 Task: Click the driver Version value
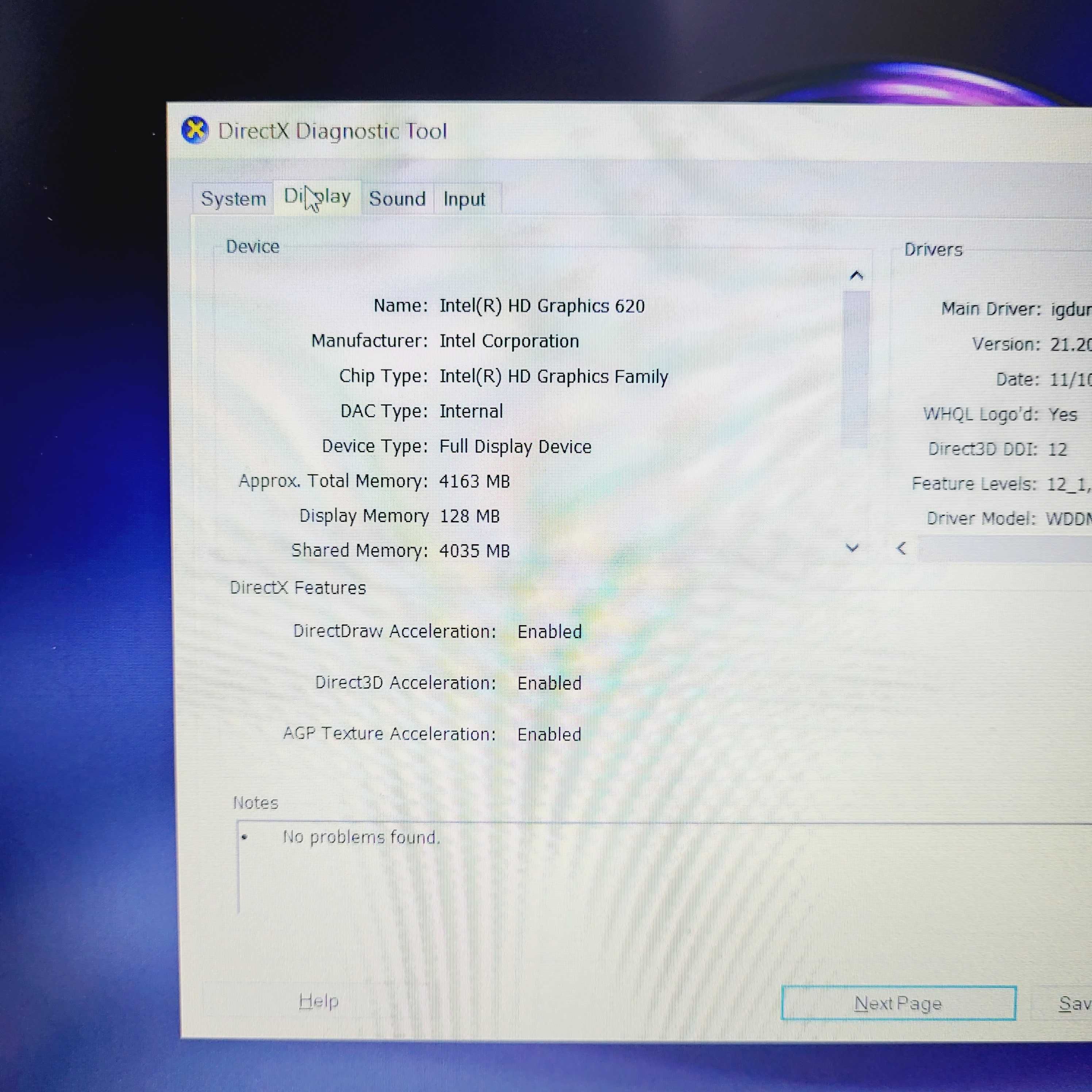(1070, 344)
